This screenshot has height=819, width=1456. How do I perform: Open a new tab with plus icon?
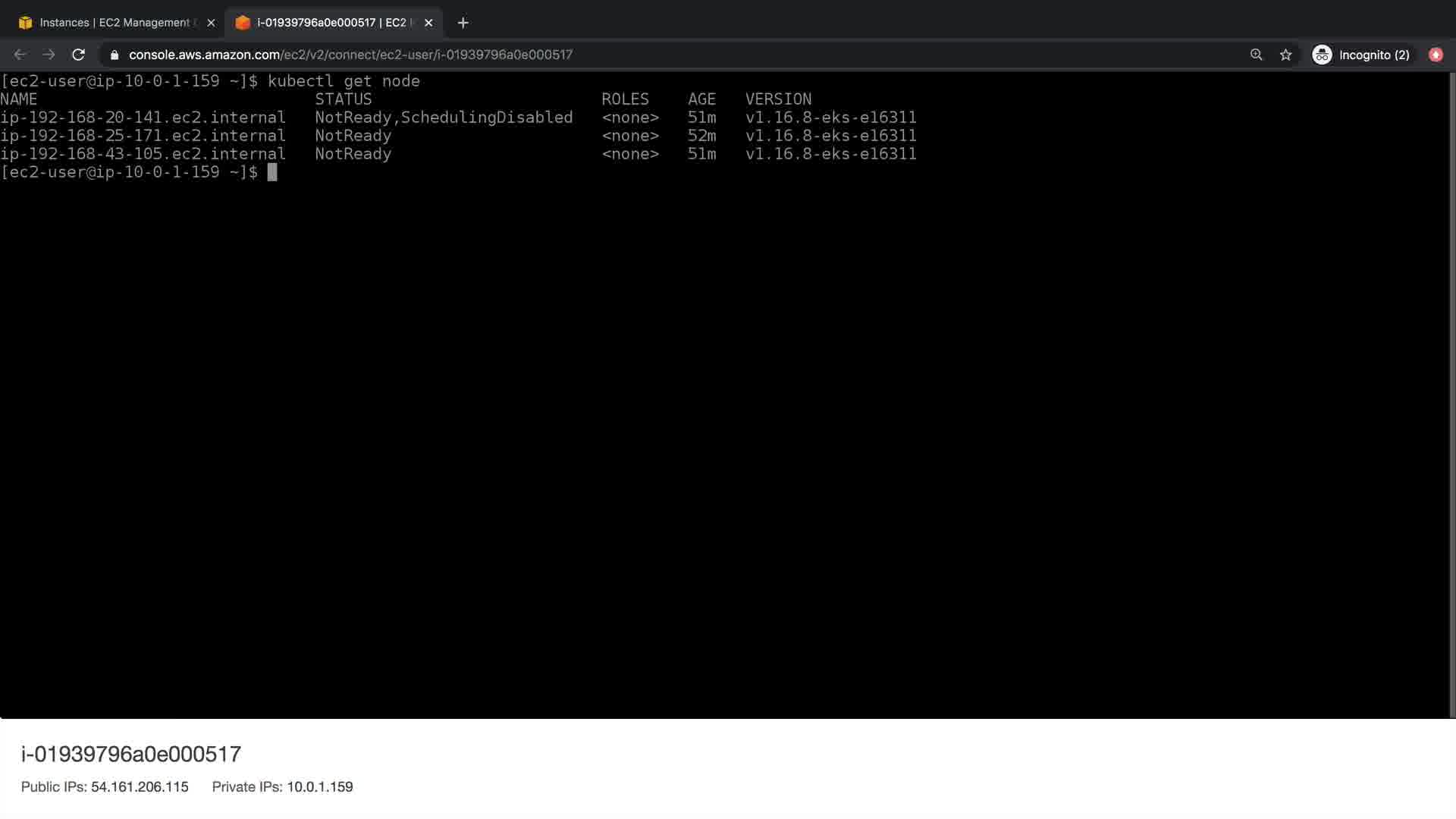tap(463, 23)
